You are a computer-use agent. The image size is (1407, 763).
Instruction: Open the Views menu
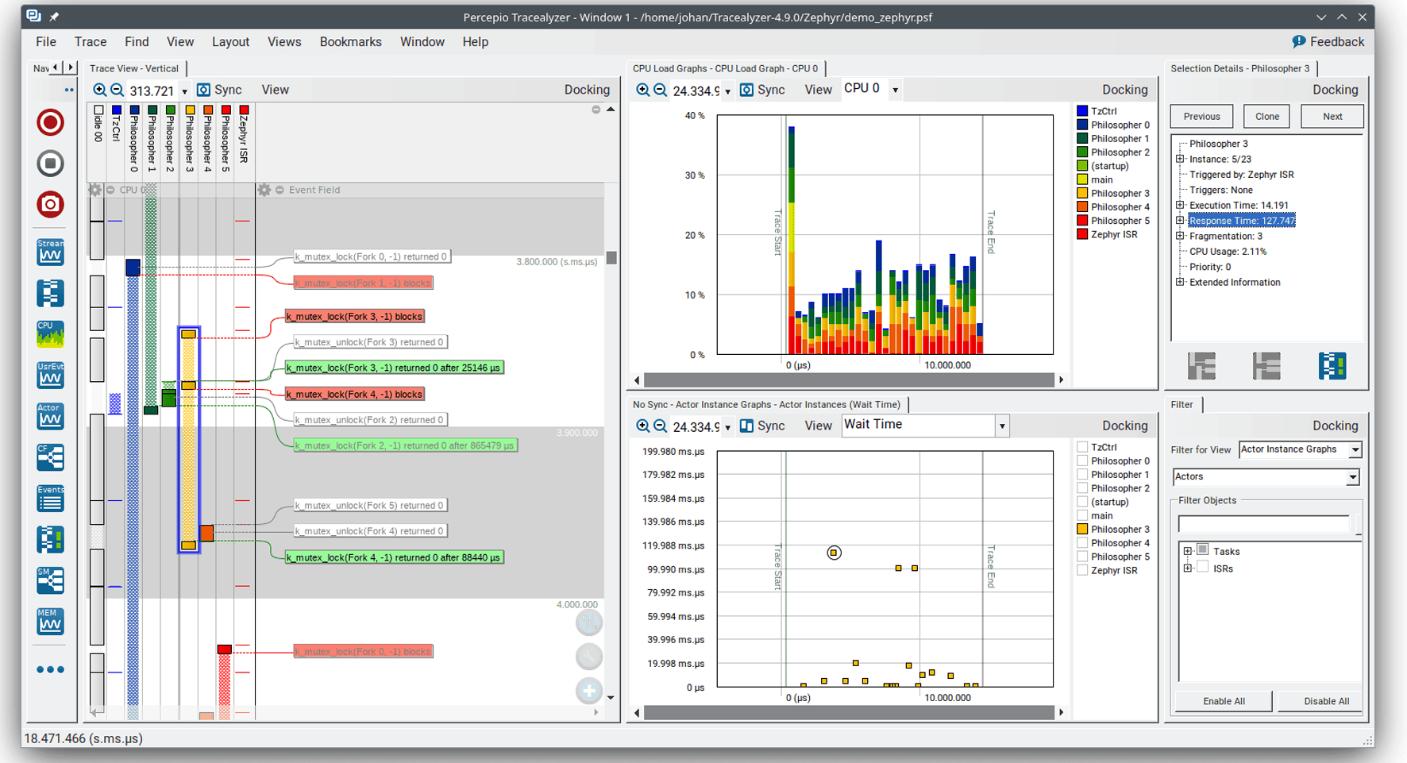[x=284, y=42]
